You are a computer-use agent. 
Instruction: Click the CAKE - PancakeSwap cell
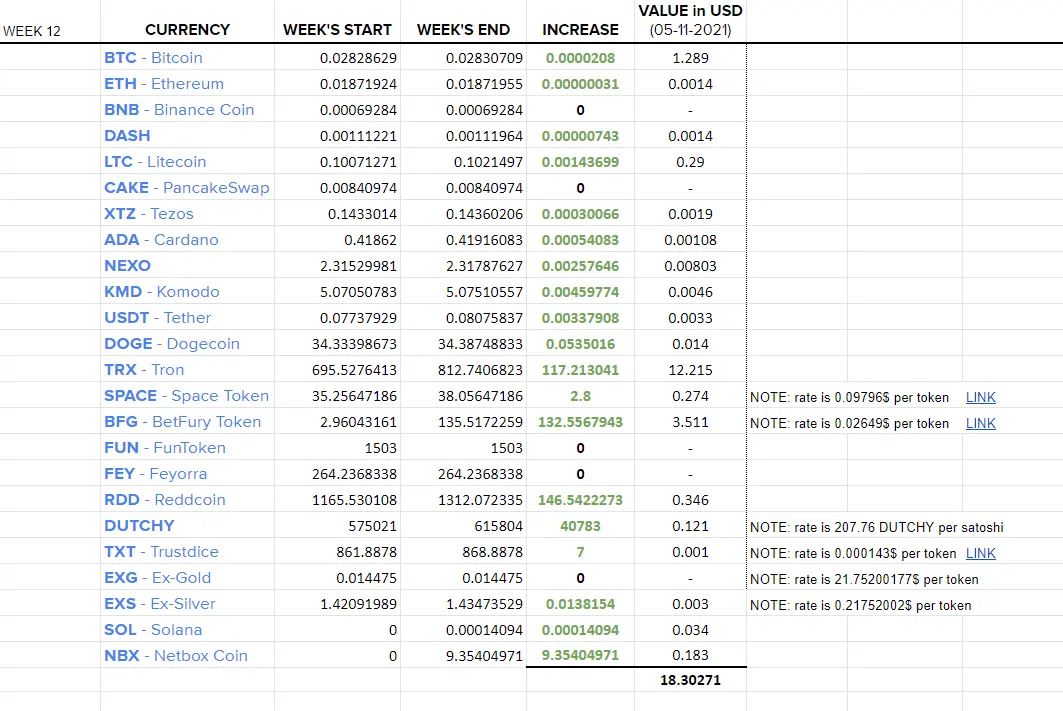(186, 188)
